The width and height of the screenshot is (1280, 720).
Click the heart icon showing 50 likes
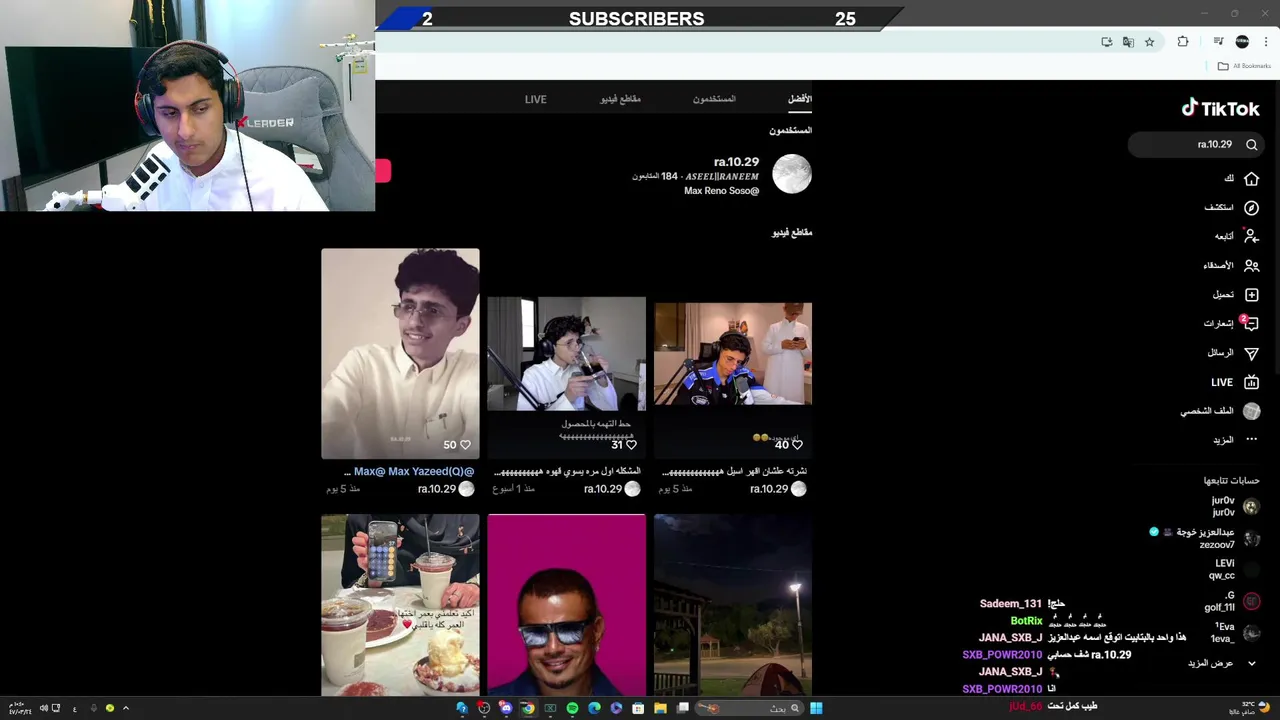click(x=465, y=445)
